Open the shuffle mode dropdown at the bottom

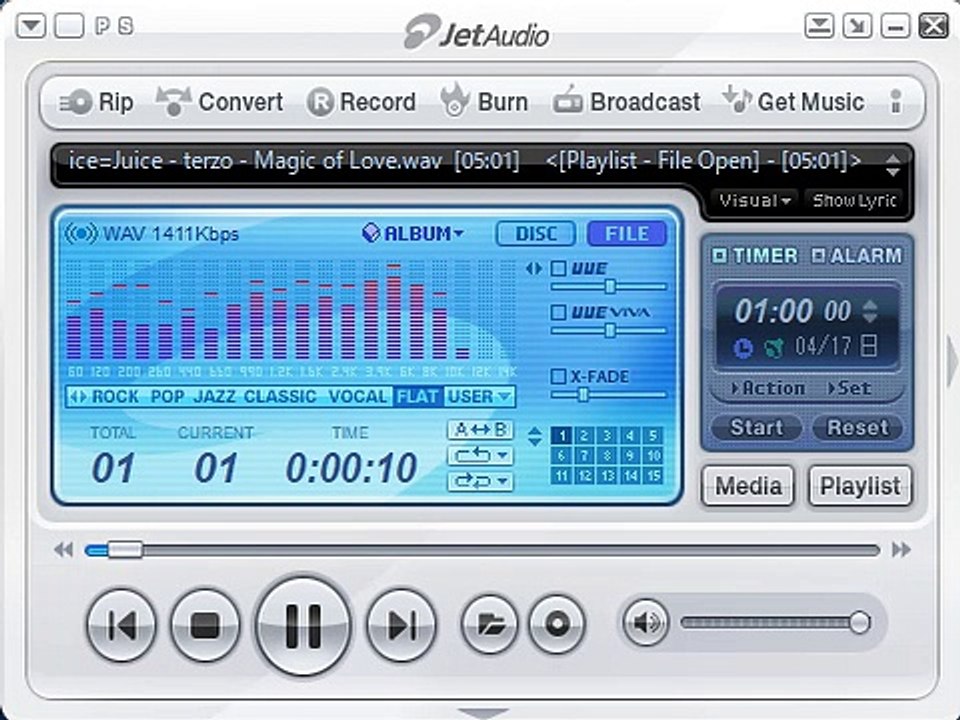481,481
